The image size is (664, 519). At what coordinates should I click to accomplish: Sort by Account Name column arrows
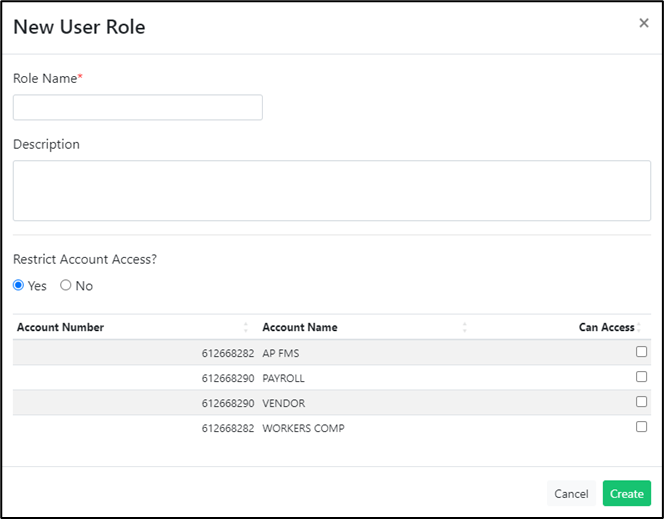(x=465, y=327)
